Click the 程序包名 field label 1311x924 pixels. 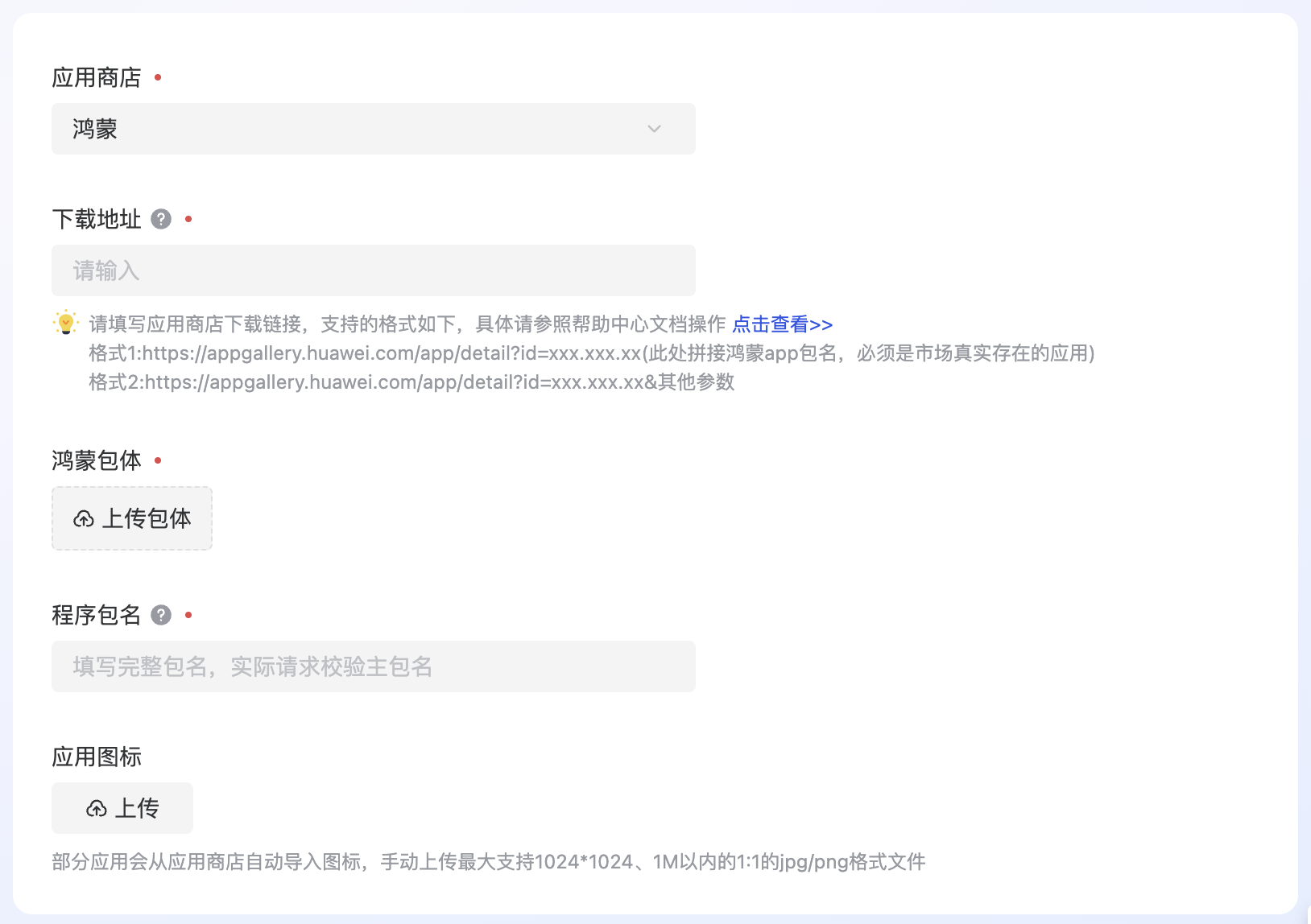(97, 615)
